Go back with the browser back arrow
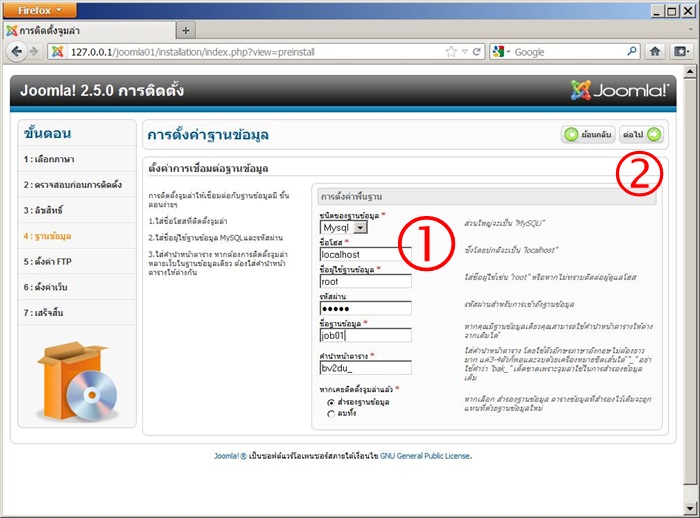Screen dimensions: 700x518 click(x=17, y=52)
